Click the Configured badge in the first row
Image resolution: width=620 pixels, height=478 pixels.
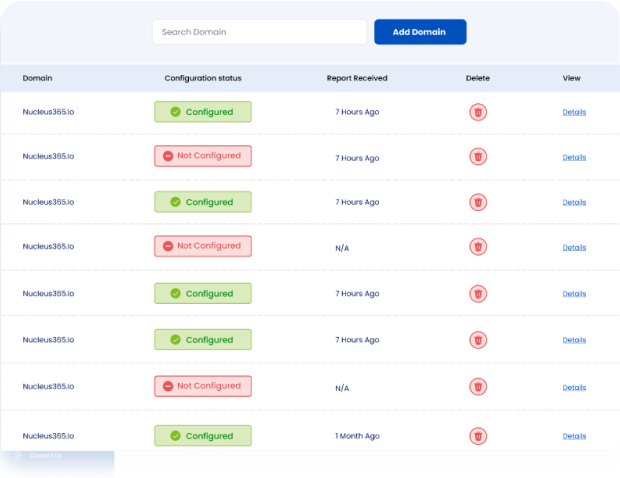(x=202, y=112)
